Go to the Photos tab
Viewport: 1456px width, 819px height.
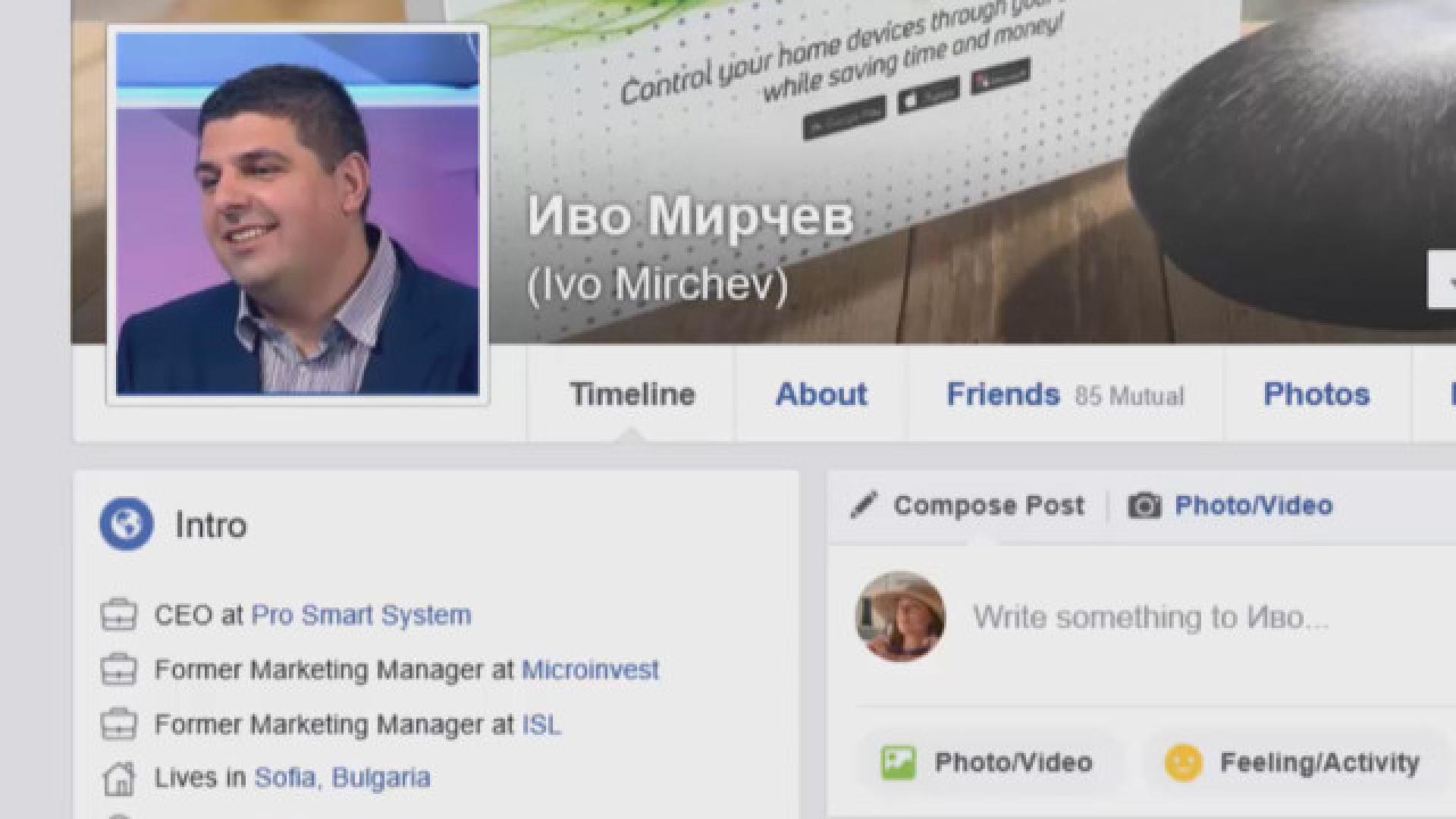click(x=1316, y=394)
